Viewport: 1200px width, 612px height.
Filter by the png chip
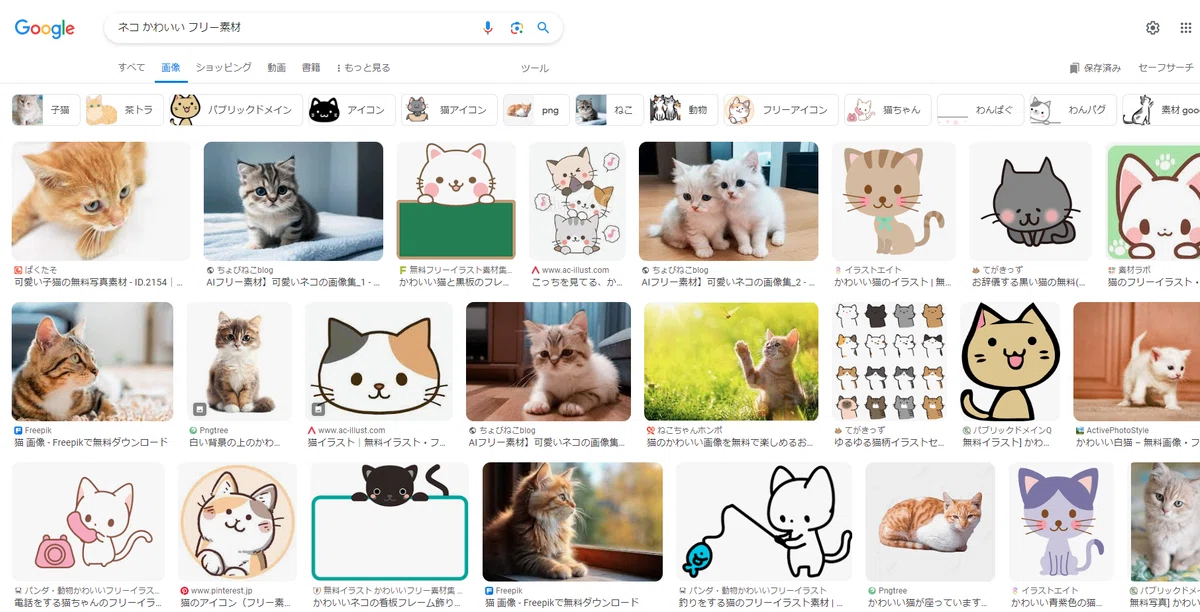[536, 110]
